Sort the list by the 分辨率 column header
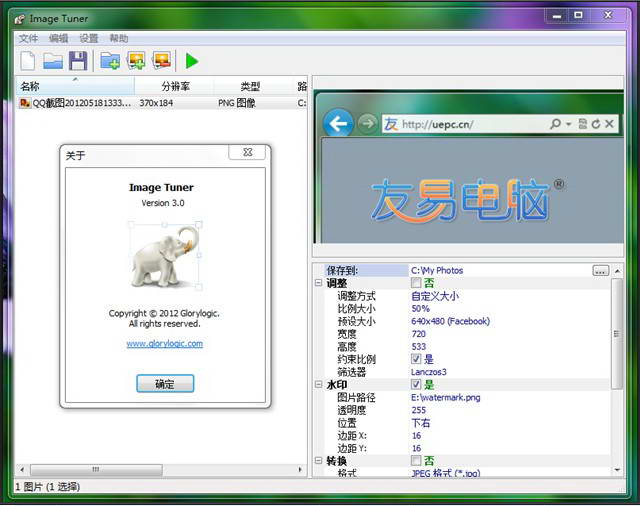The image size is (640, 506). point(174,86)
